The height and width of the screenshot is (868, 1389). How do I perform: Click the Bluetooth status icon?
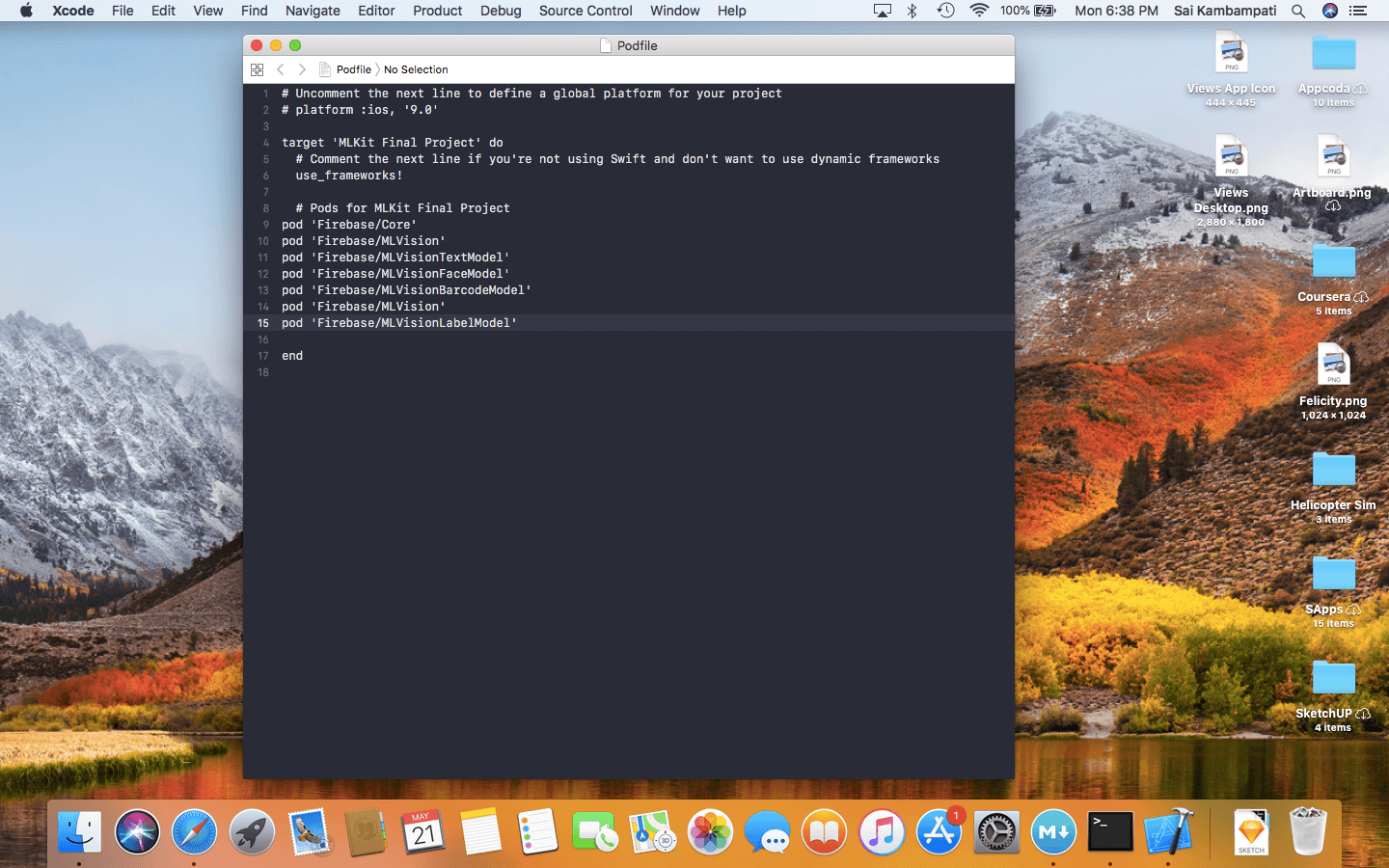pyautogui.click(x=912, y=11)
